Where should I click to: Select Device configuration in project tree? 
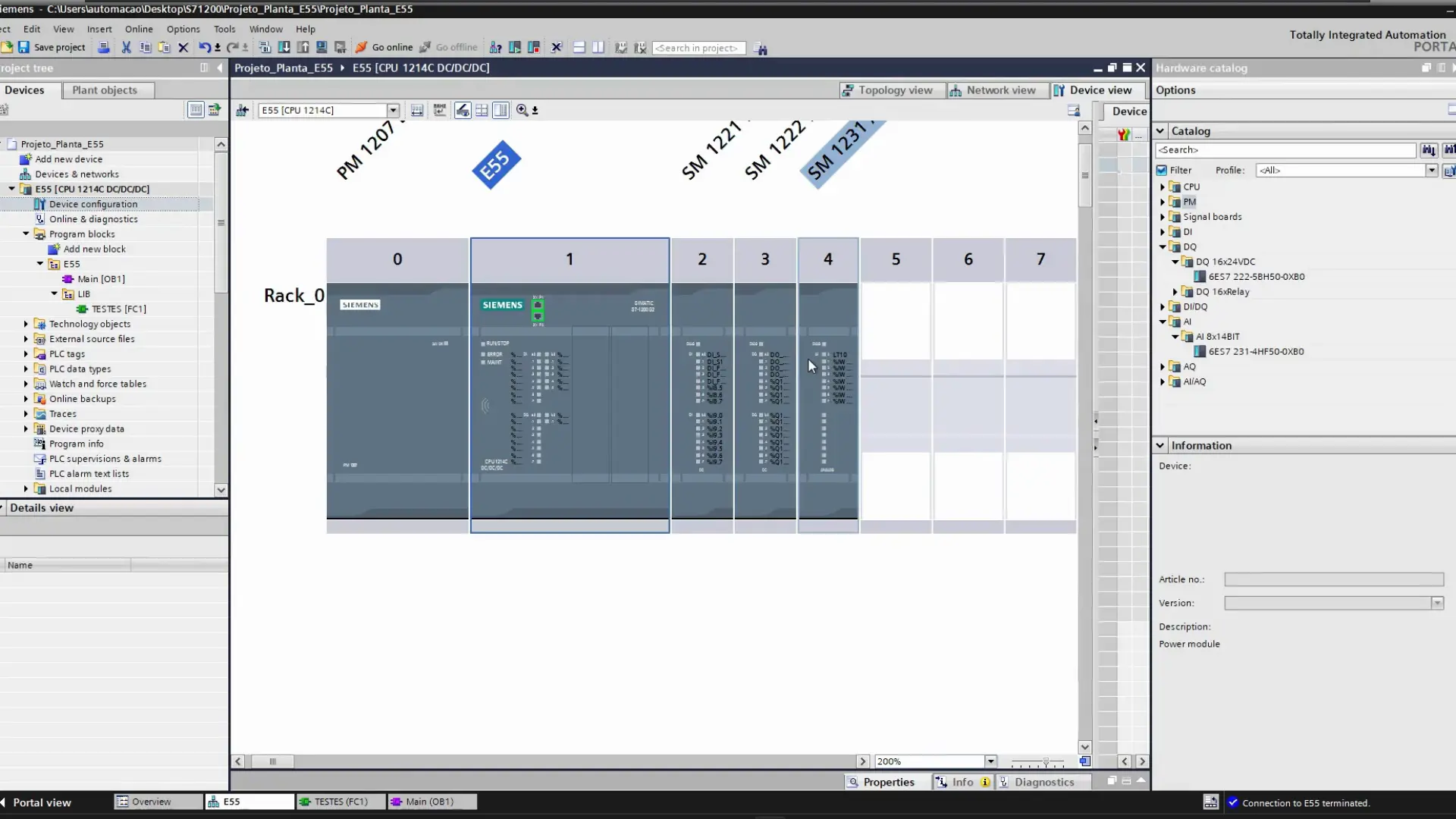tap(93, 204)
